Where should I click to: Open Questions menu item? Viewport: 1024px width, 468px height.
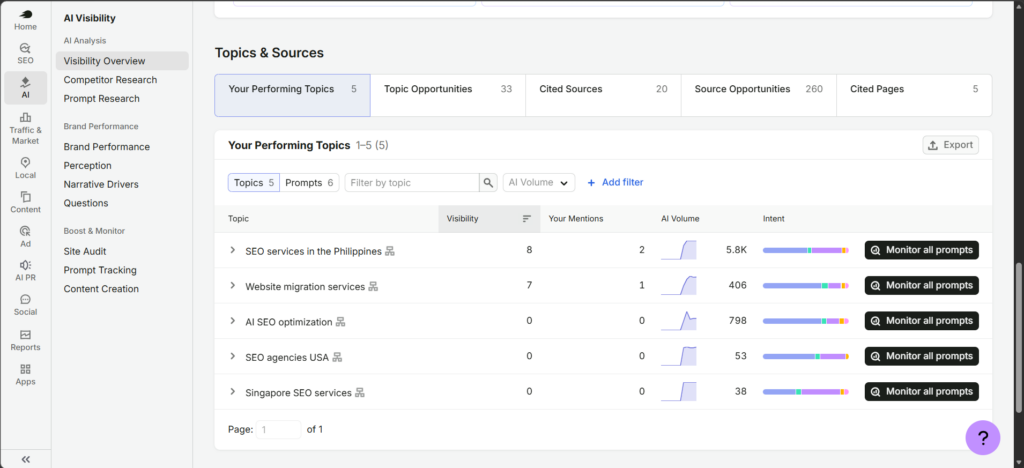86,203
